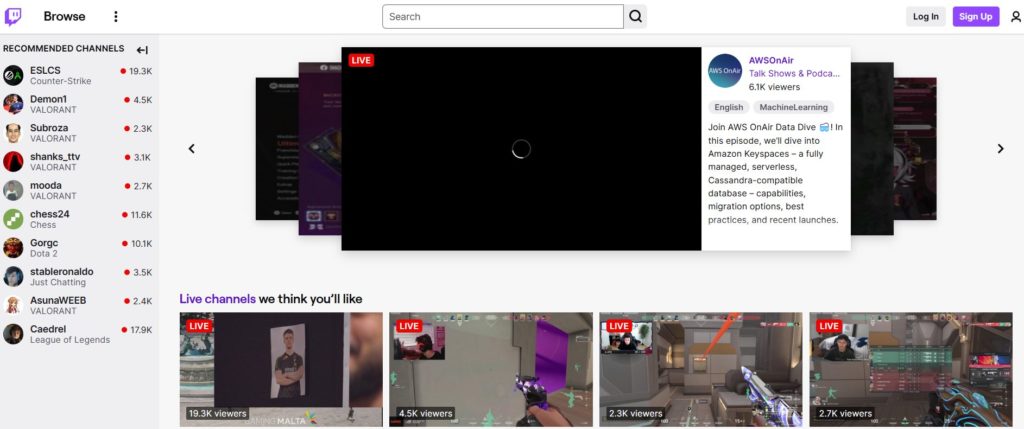Image resolution: width=1024 pixels, height=429 pixels.
Task: Open the Talk Shows & Podcasts category link
Action: coord(794,74)
